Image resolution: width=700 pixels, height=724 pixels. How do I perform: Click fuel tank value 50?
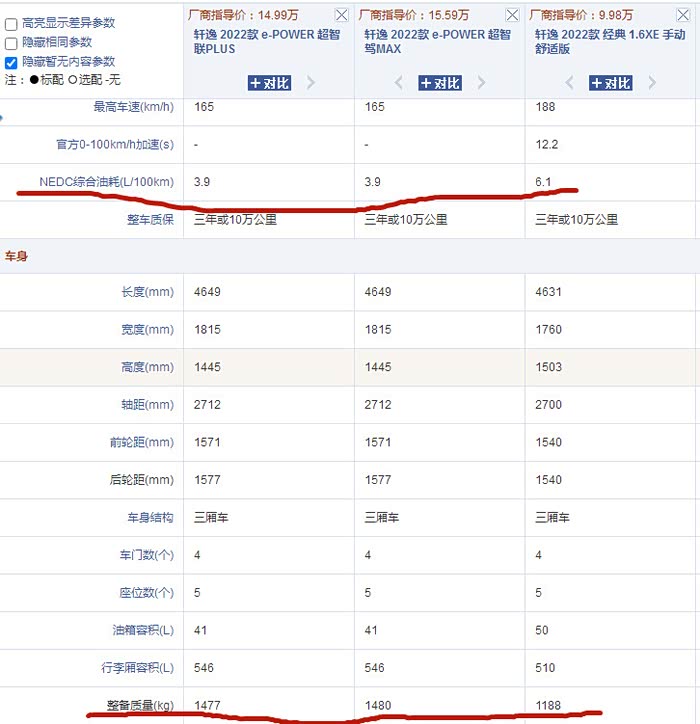click(542, 630)
